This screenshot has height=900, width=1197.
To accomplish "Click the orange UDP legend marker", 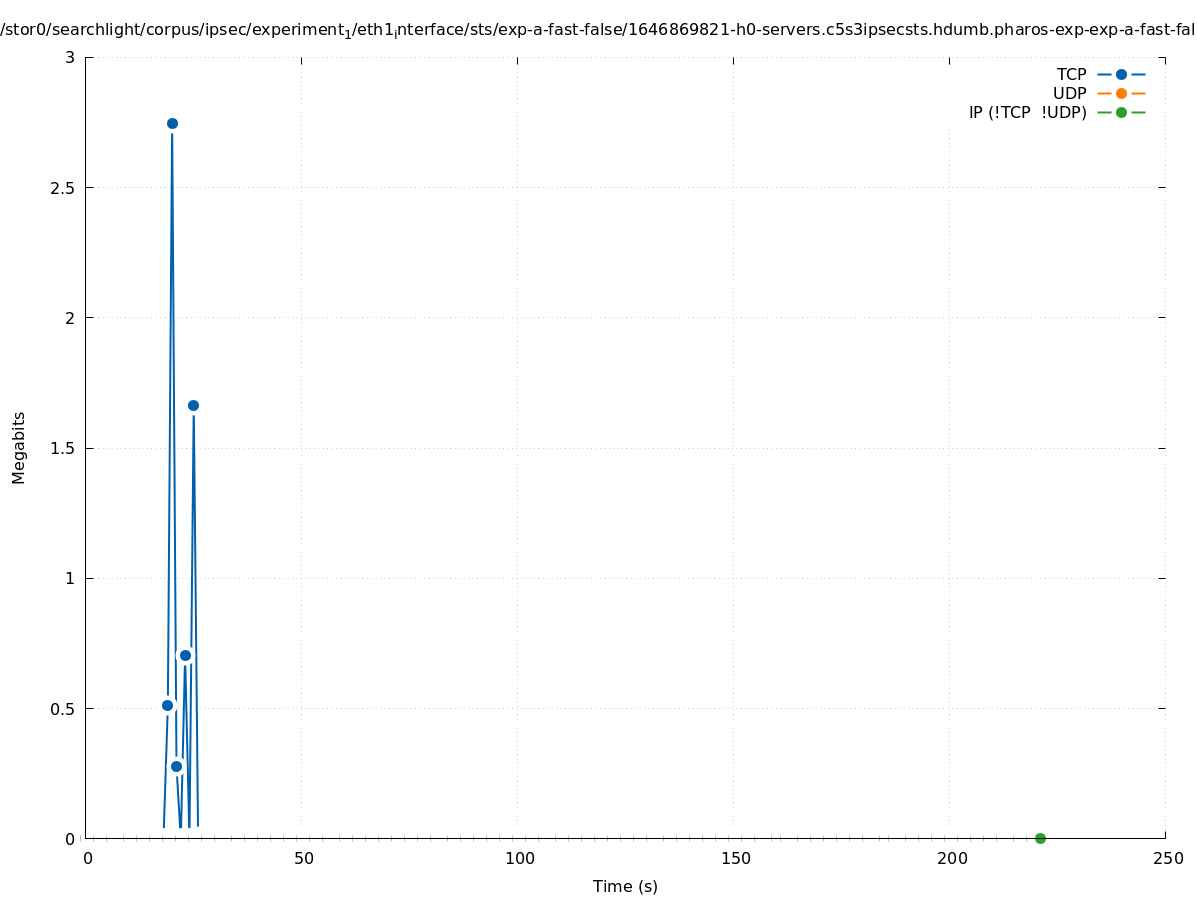I will click(x=1121, y=94).
